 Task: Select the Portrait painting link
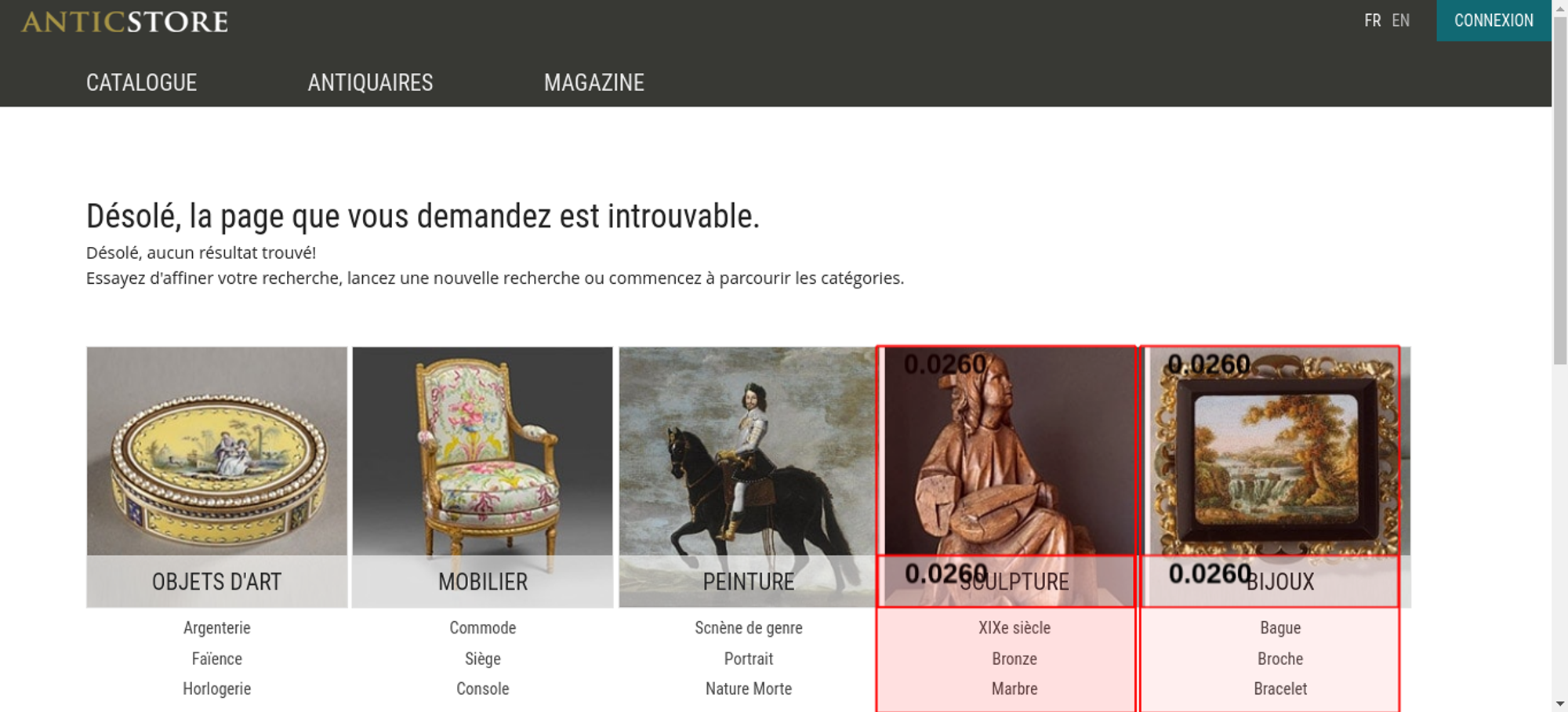coord(749,659)
